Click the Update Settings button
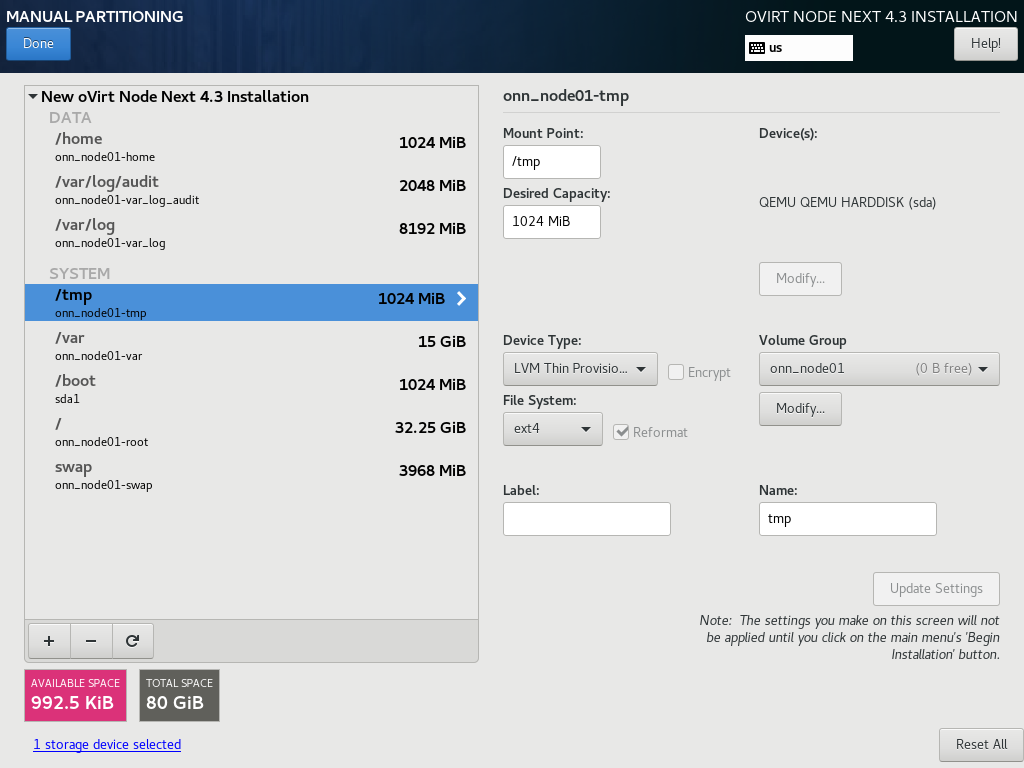 point(936,589)
